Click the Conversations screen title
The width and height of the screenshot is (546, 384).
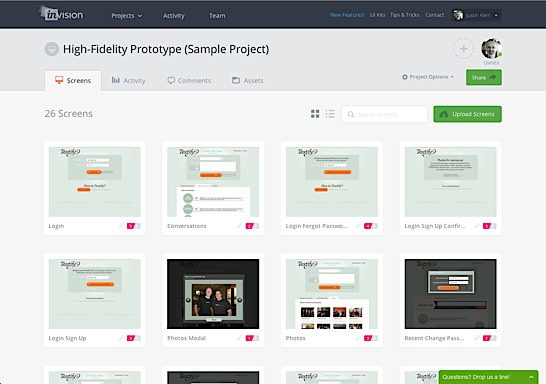click(x=187, y=226)
